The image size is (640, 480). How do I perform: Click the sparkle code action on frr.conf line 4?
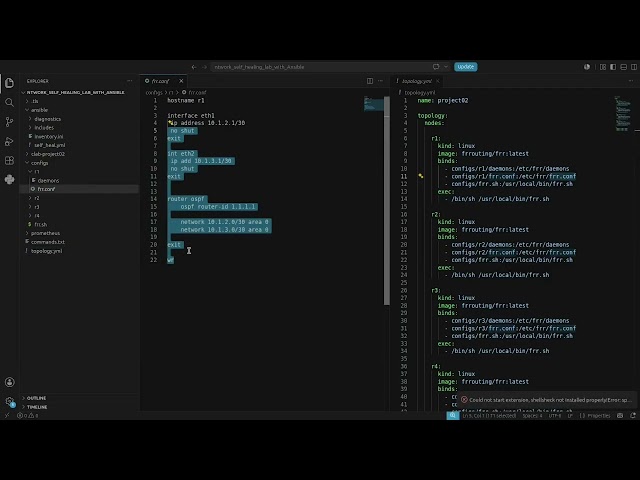point(170,122)
